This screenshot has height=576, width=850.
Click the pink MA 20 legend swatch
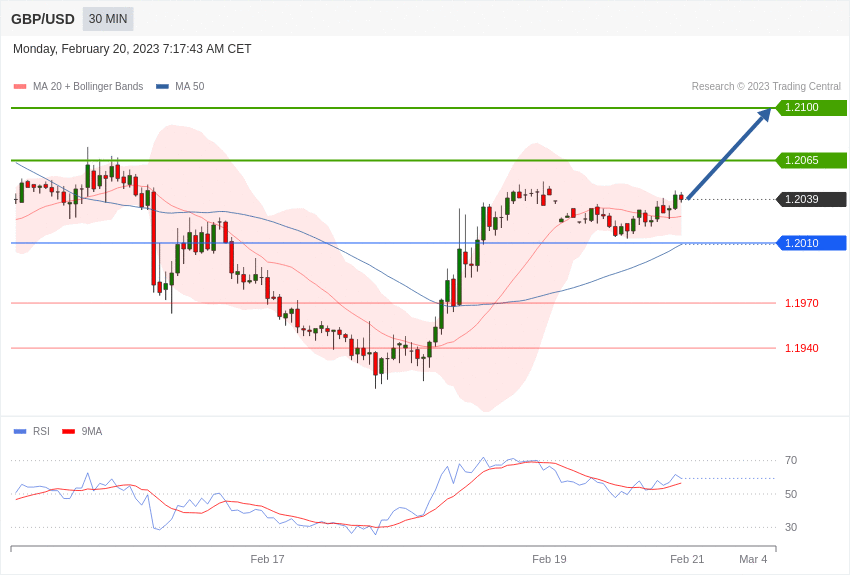click(20, 86)
